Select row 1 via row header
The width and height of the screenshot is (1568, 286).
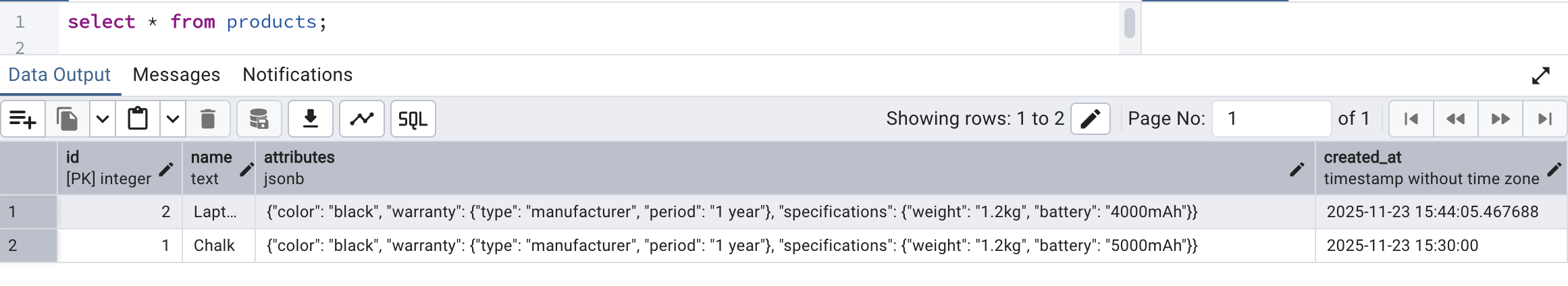[28, 212]
